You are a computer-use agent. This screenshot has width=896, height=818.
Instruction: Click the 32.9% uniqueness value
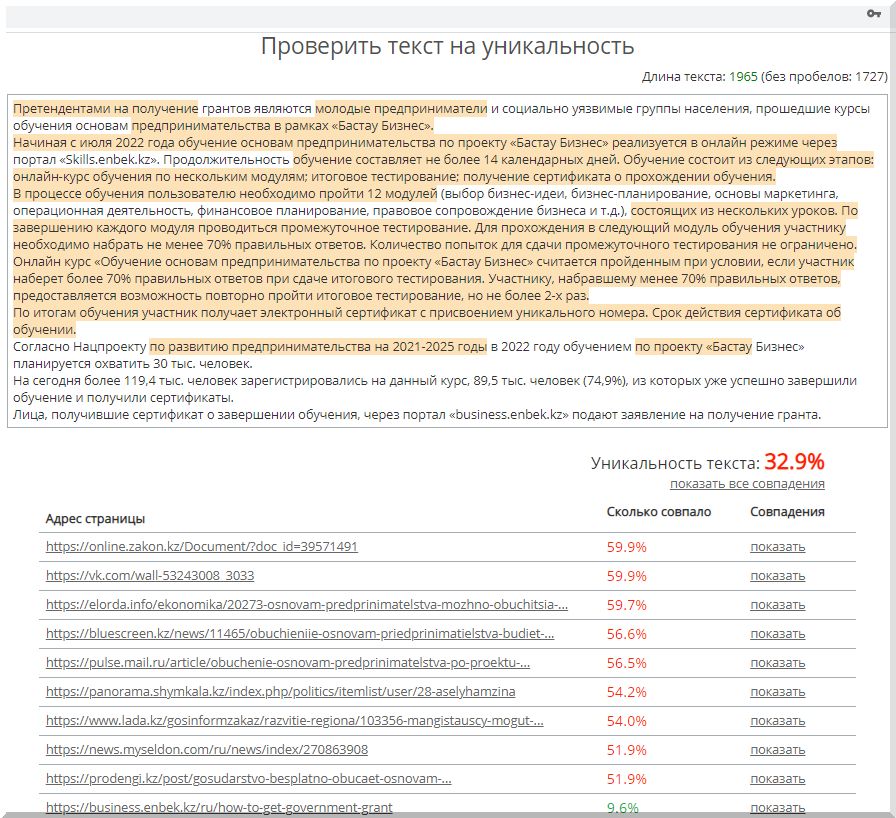[x=794, y=462]
